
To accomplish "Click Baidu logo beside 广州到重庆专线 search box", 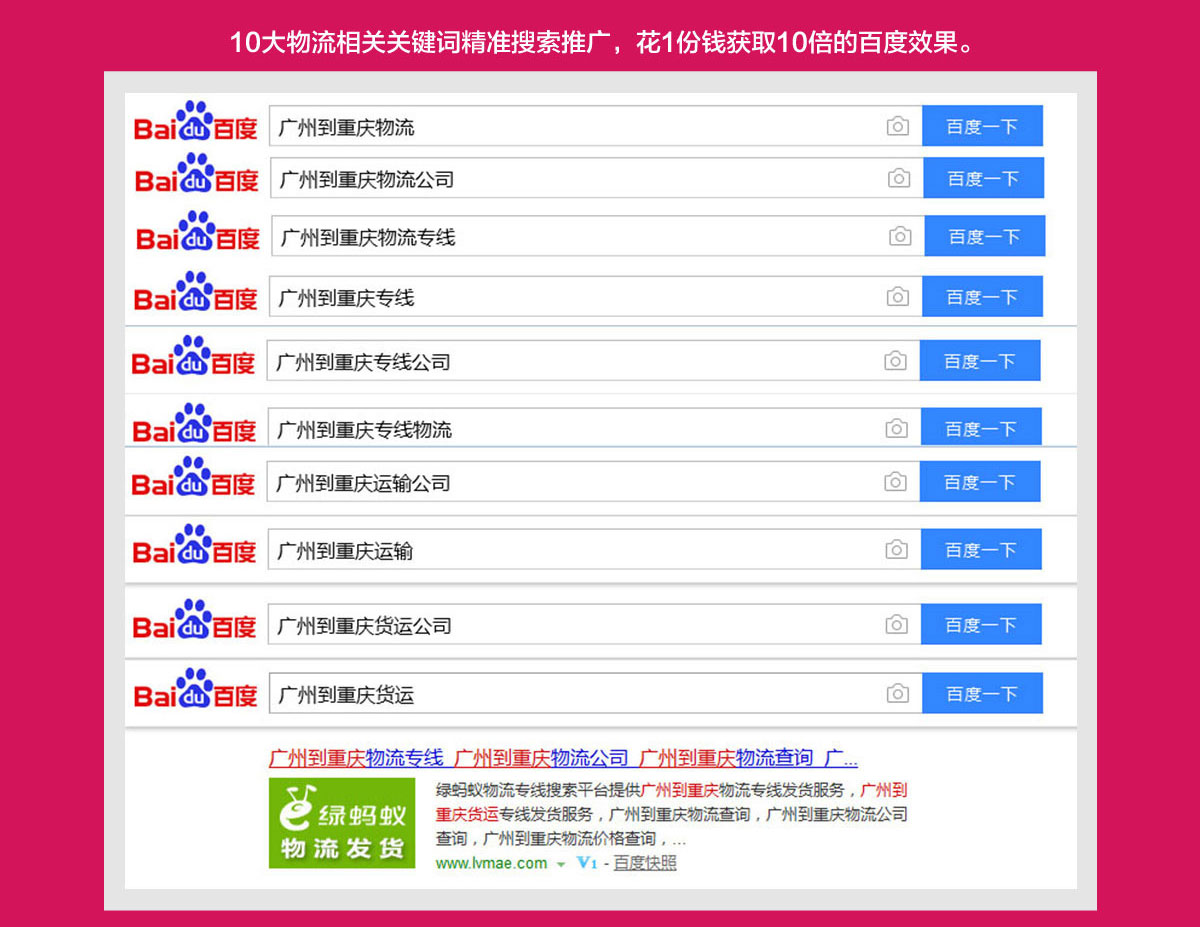I will (196, 292).
